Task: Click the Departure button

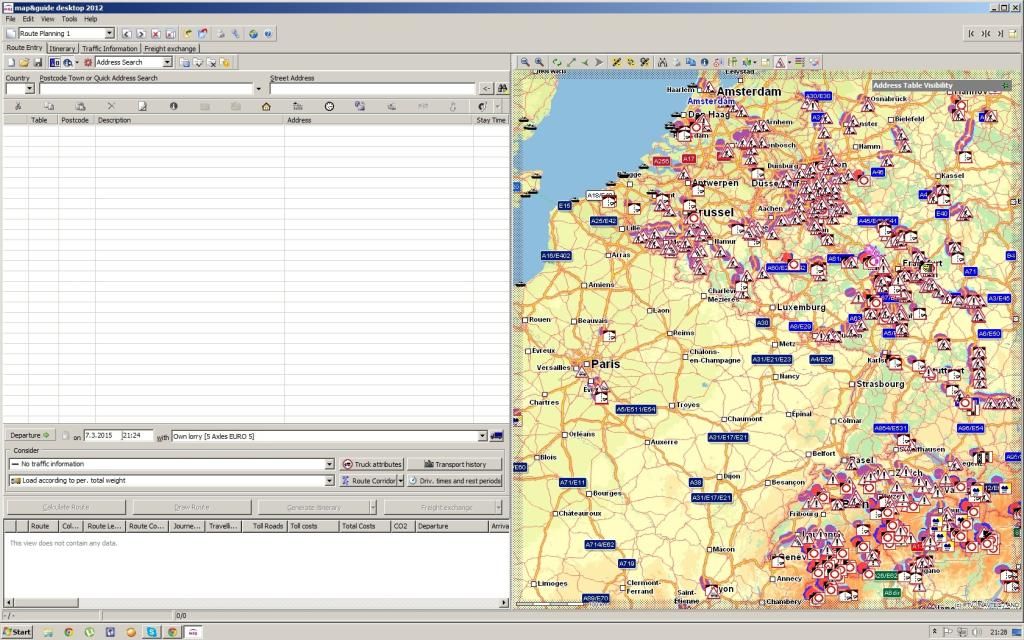Action: (30, 436)
